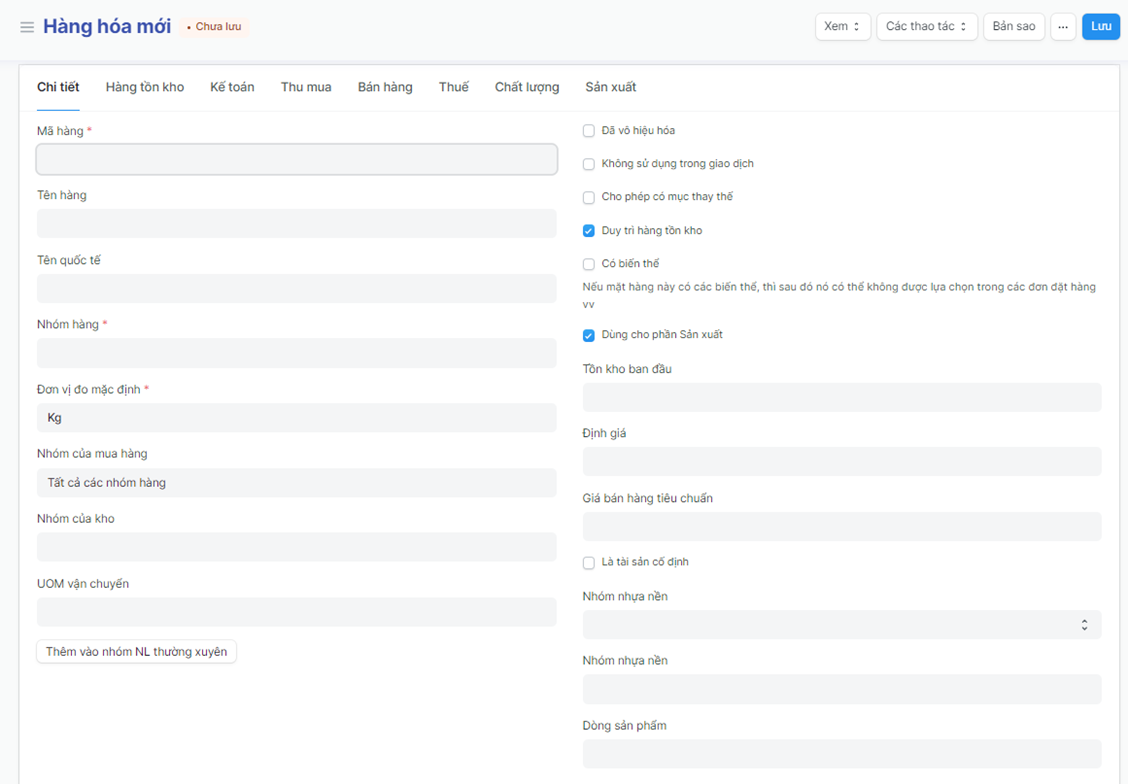Focus the Mã hàng input field
The image size is (1128, 784).
pos(296,160)
